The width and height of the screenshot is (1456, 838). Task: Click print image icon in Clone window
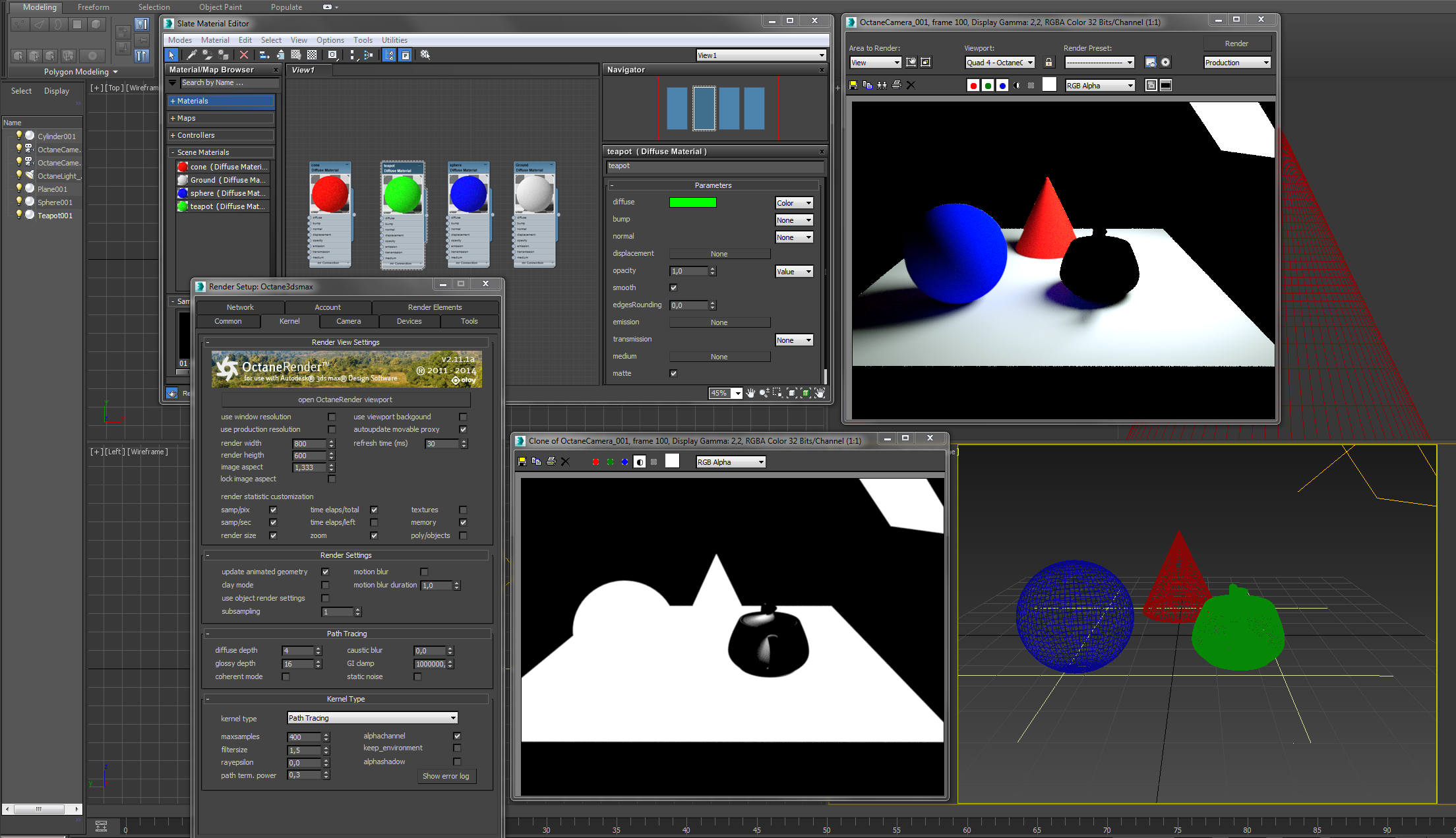551,462
